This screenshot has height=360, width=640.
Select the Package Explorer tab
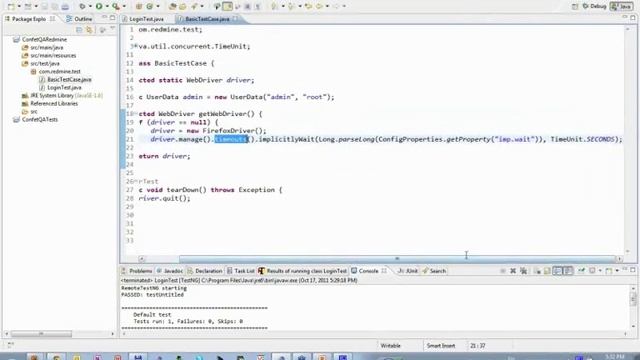click(29, 19)
